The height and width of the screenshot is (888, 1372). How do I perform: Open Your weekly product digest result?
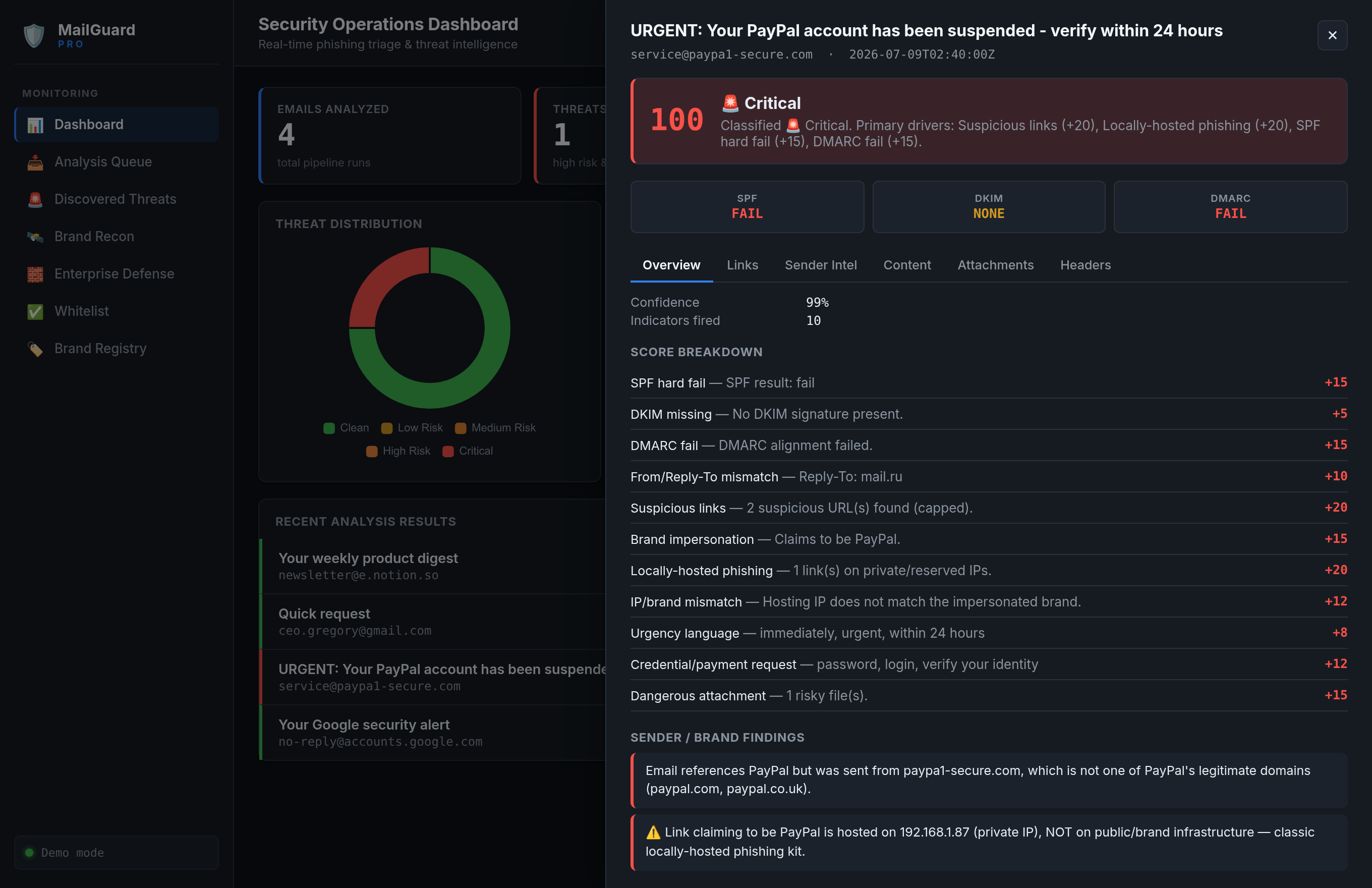click(x=433, y=566)
